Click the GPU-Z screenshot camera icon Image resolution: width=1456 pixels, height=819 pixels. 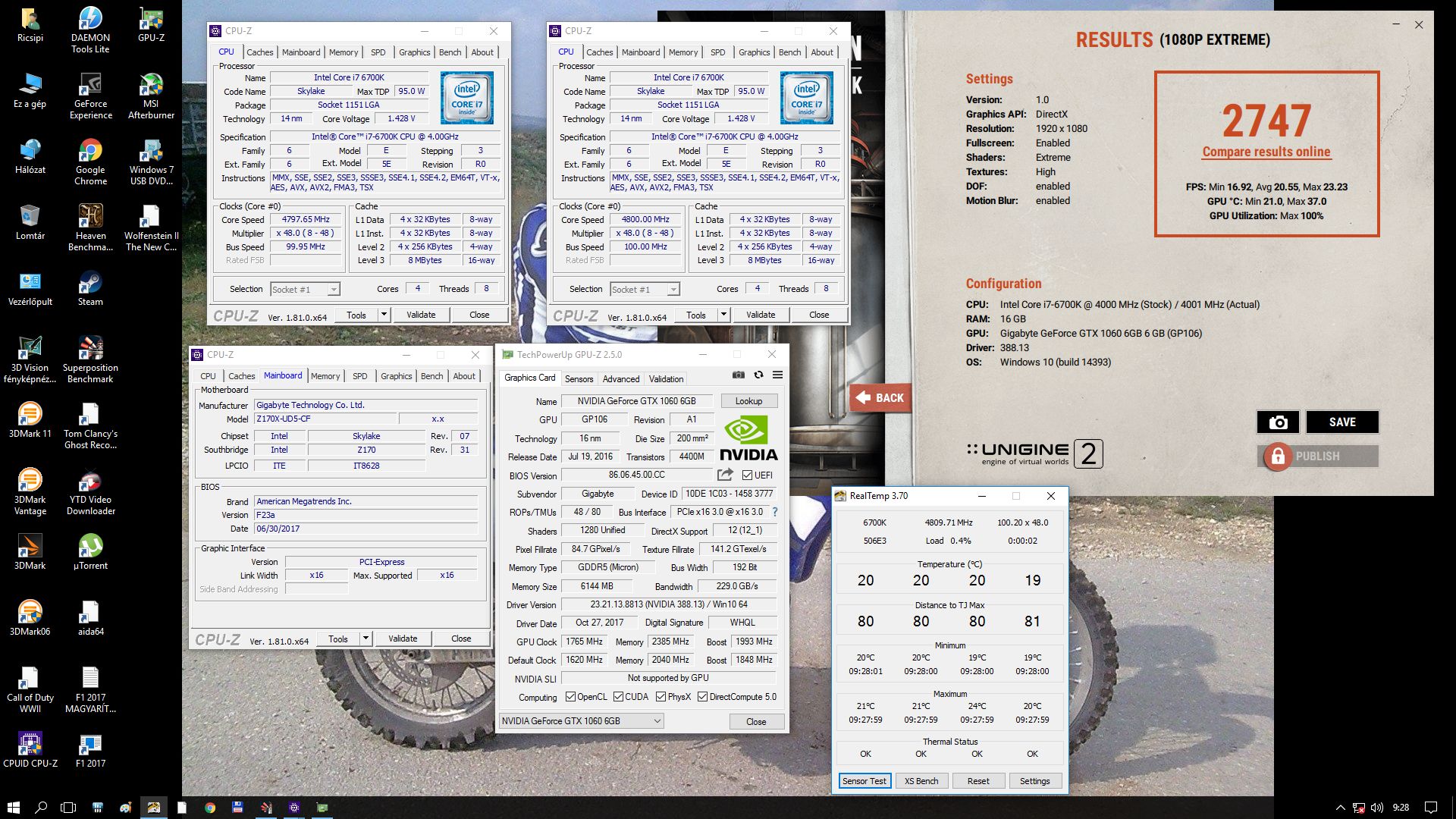pos(738,375)
